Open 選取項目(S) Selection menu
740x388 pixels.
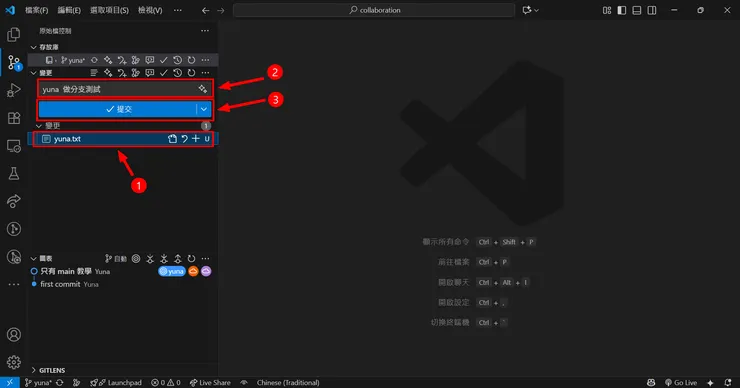point(109,10)
